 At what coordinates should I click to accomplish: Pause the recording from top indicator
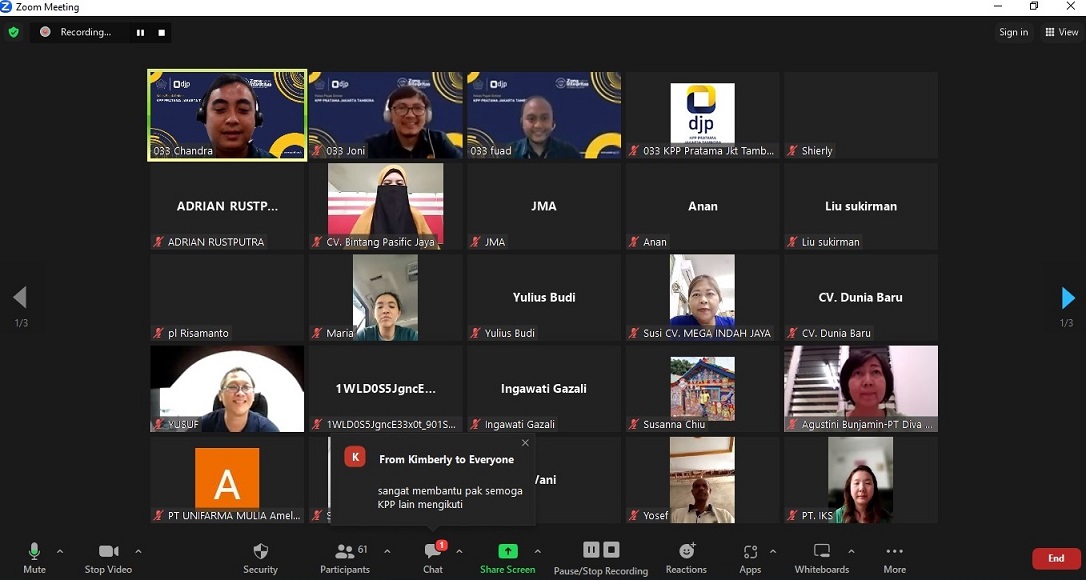pyautogui.click(x=140, y=32)
